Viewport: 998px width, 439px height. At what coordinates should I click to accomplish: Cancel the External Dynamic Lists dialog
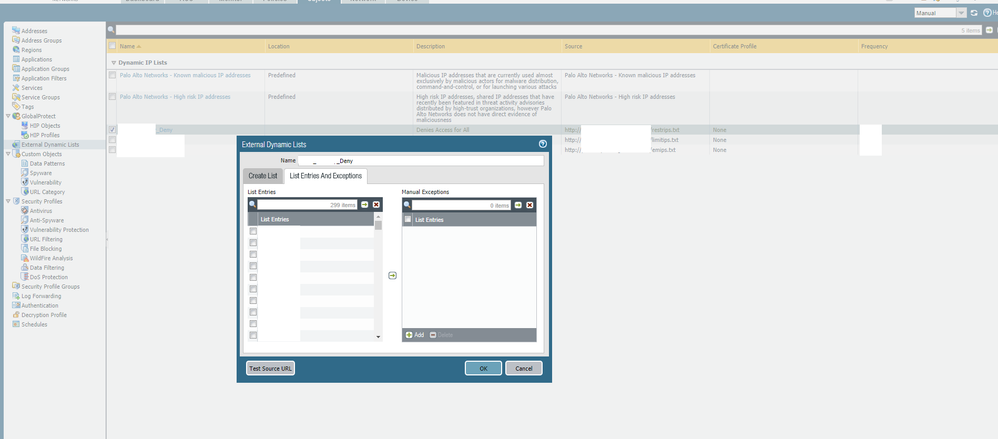524,368
